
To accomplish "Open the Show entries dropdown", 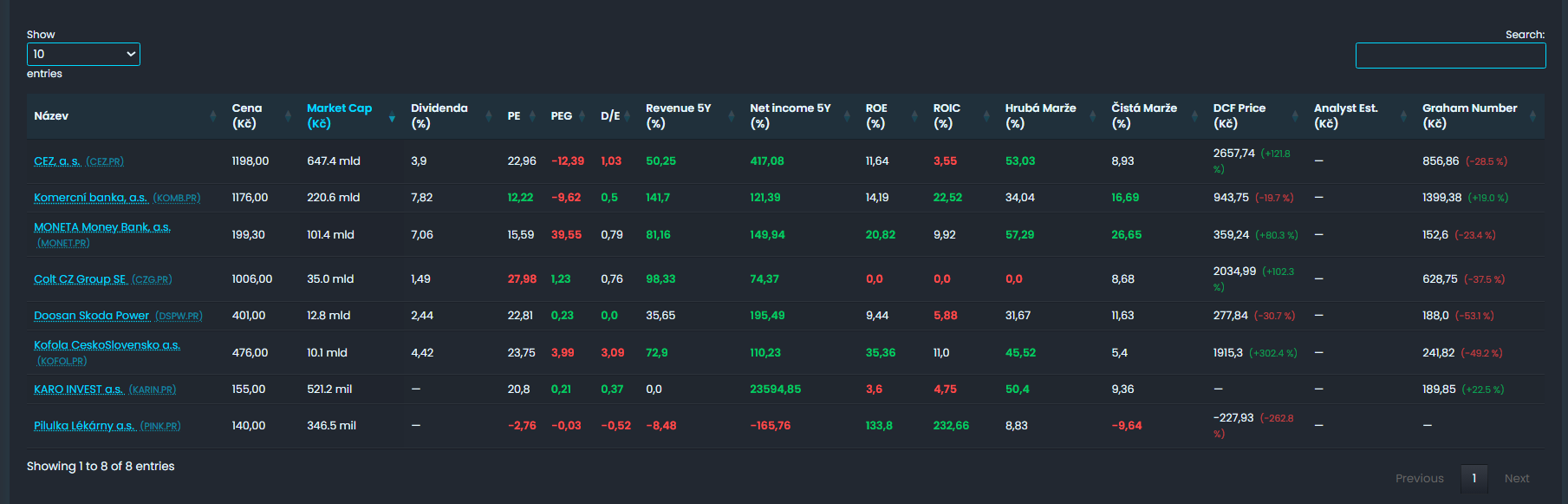I will coord(83,54).
